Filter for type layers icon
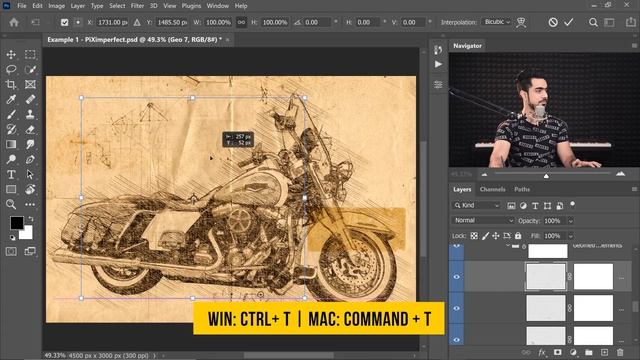 click(x=535, y=206)
